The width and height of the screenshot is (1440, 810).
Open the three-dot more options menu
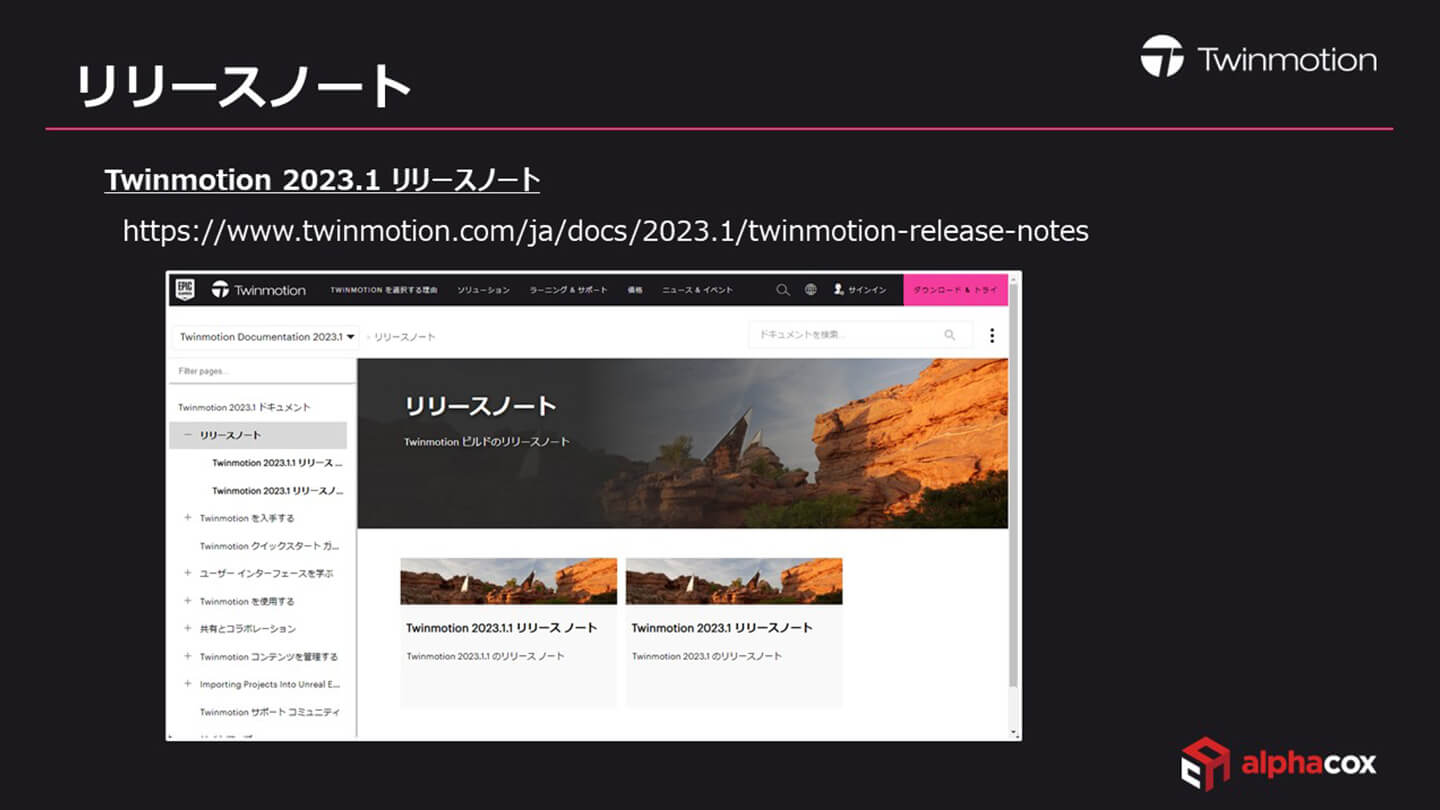(x=992, y=336)
